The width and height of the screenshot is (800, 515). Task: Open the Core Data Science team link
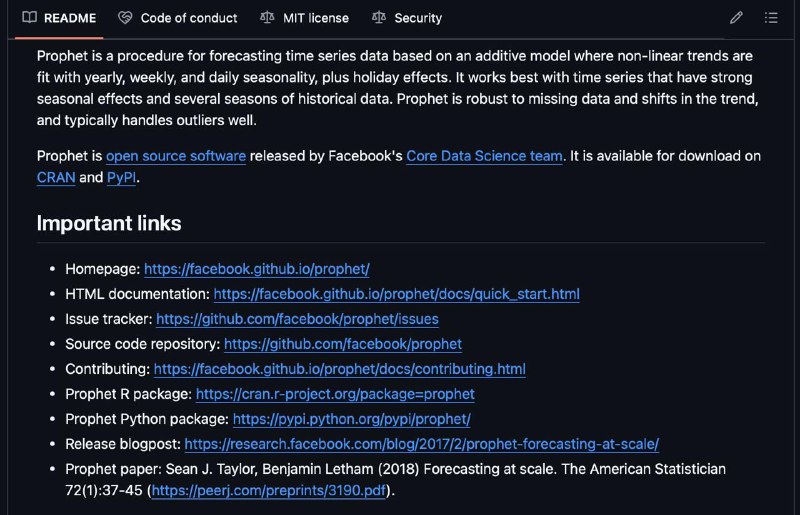point(484,156)
